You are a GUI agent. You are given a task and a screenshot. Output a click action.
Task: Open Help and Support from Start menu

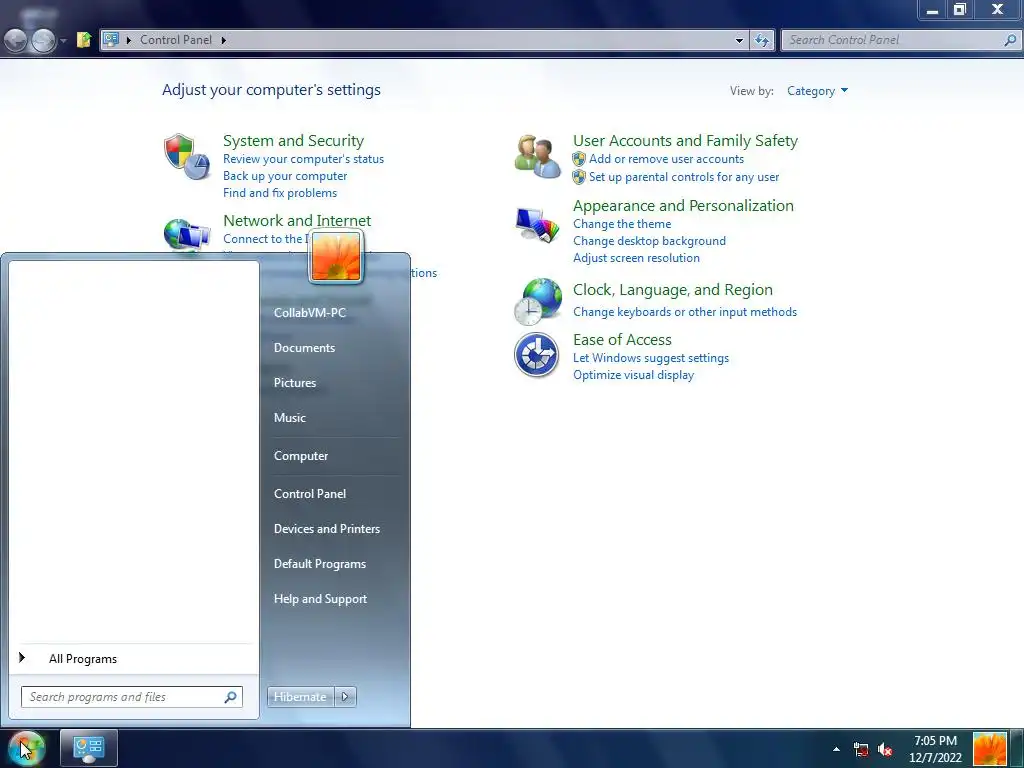tap(320, 599)
